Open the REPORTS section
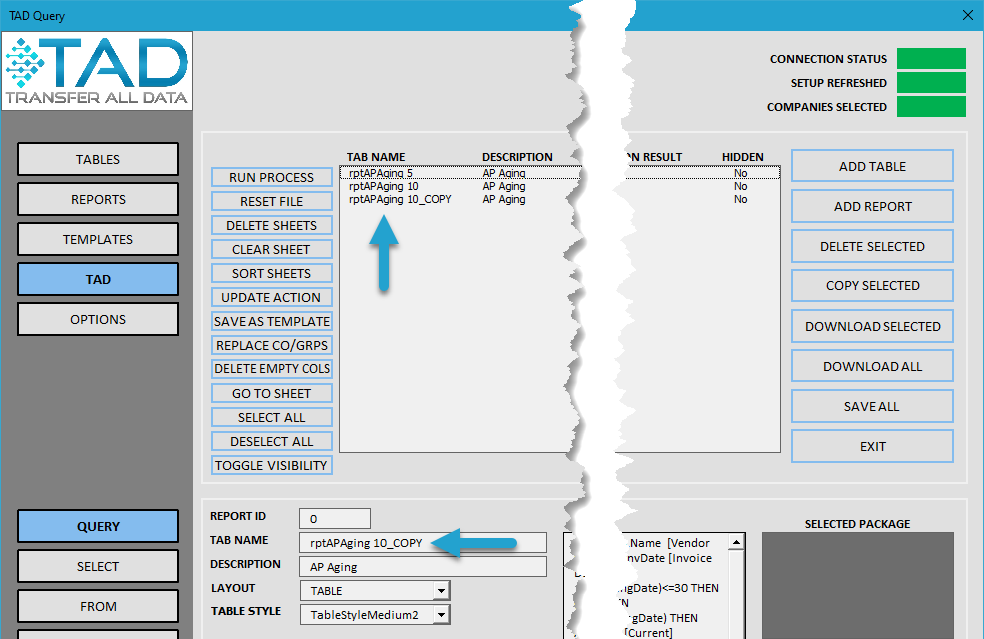 point(98,200)
